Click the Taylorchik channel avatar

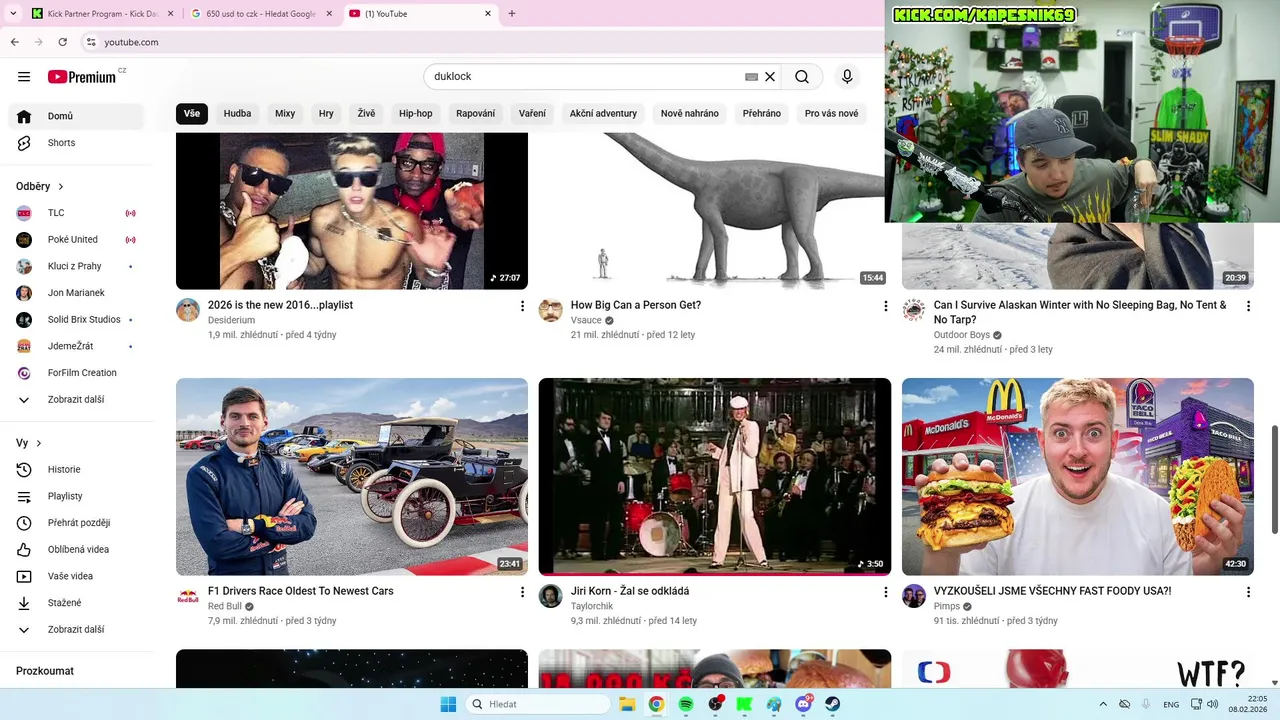(x=550, y=596)
